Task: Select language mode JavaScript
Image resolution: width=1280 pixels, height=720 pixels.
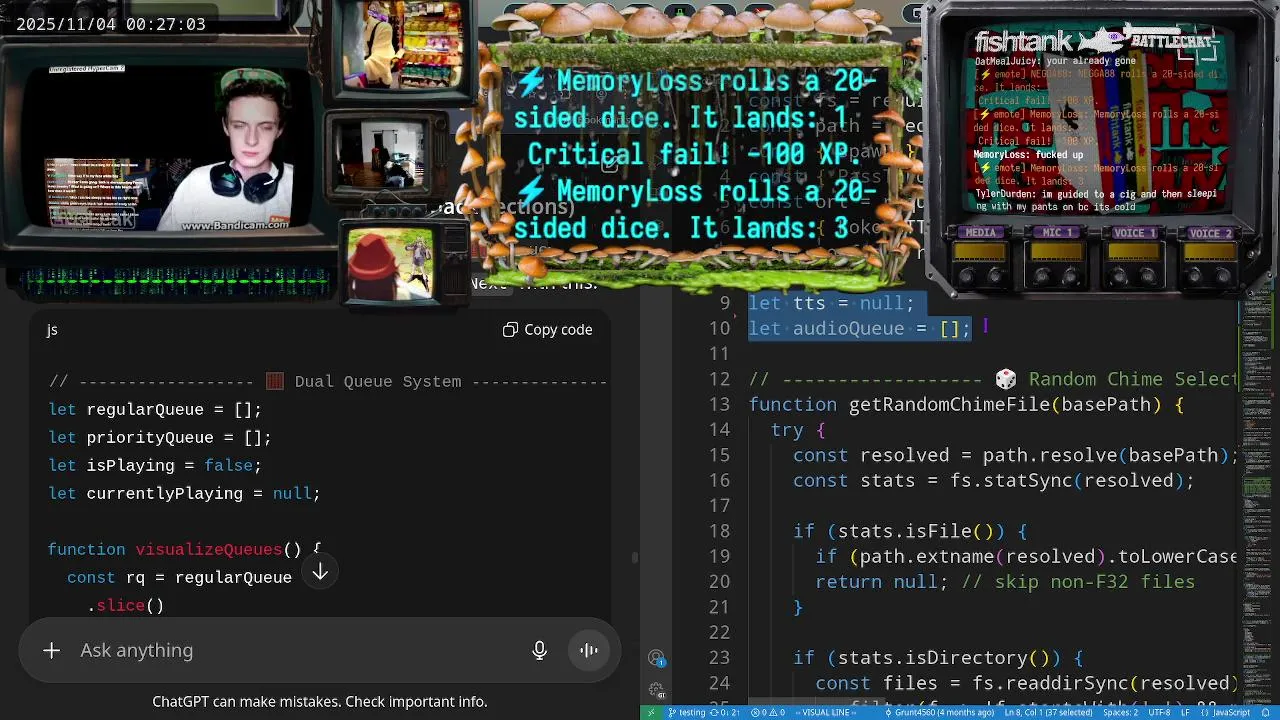Action: tap(1225, 713)
